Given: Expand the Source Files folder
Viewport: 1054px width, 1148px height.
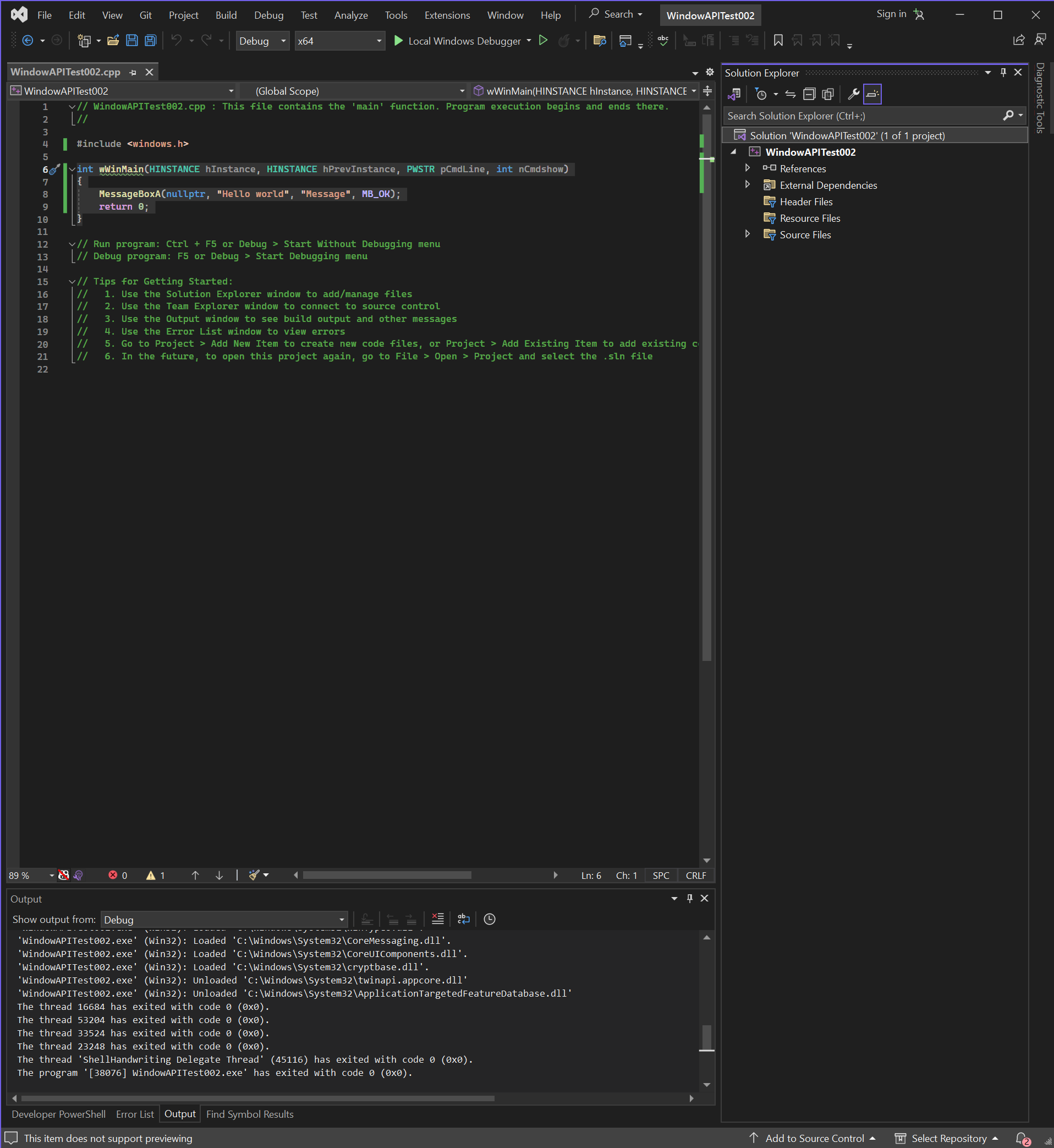Looking at the screenshot, I should pyautogui.click(x=748, y=234).
